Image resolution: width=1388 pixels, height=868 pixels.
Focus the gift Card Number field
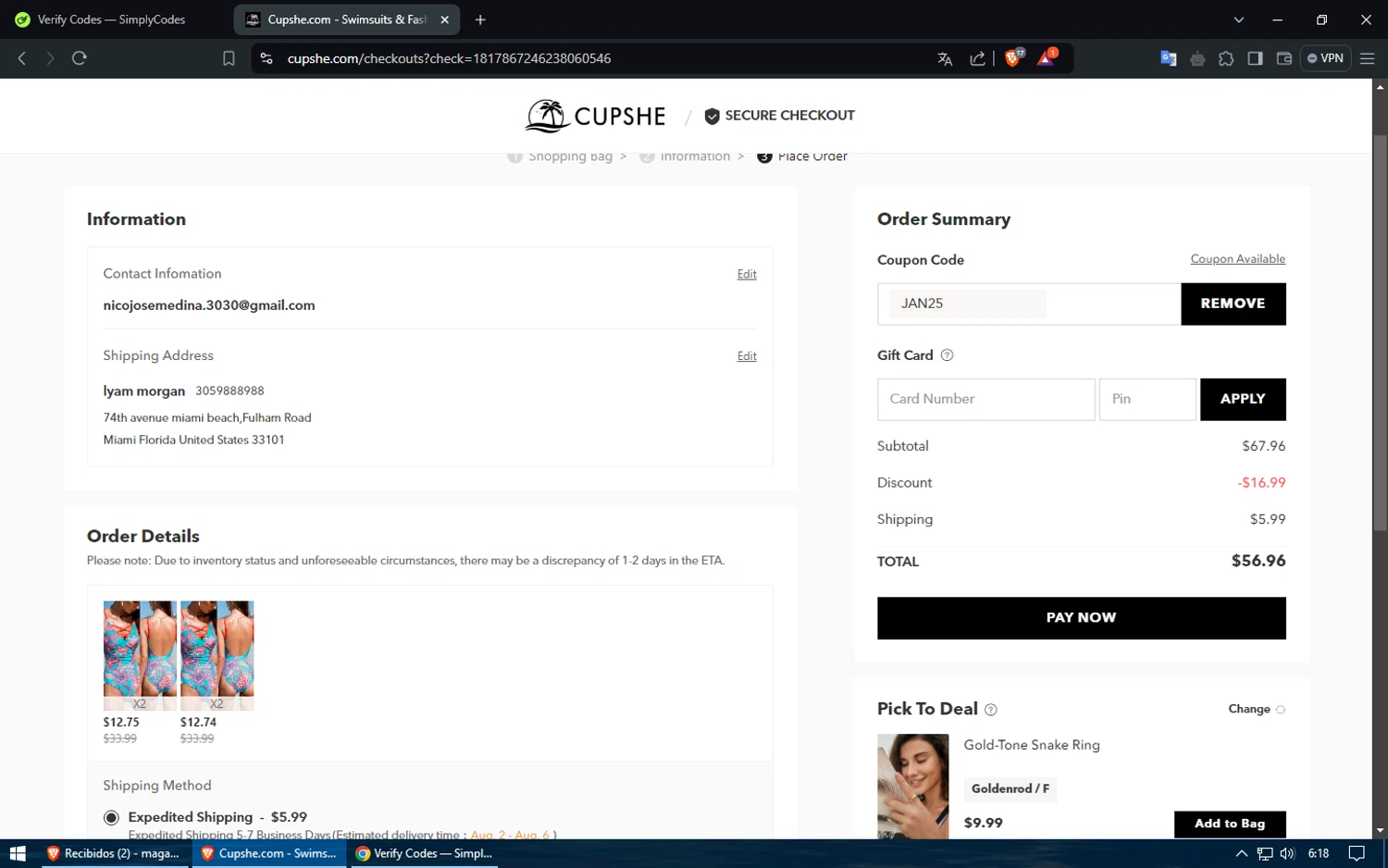click(x=985, y=399)
